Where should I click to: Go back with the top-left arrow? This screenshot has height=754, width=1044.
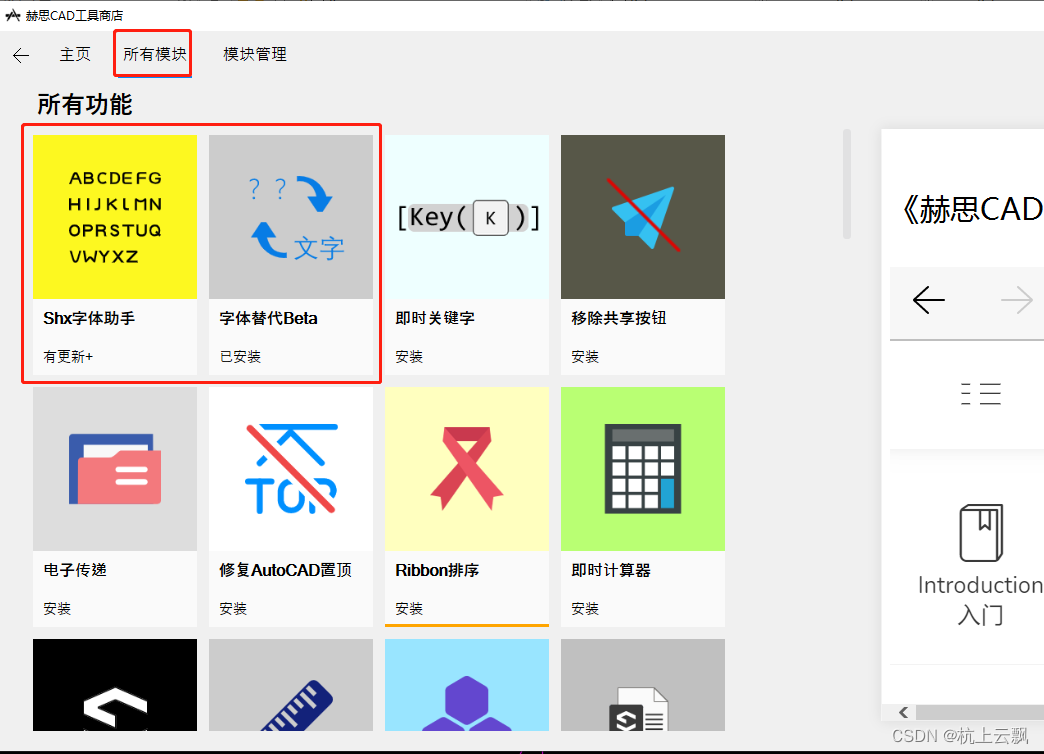pyautogui.click(x=21, y=55)
